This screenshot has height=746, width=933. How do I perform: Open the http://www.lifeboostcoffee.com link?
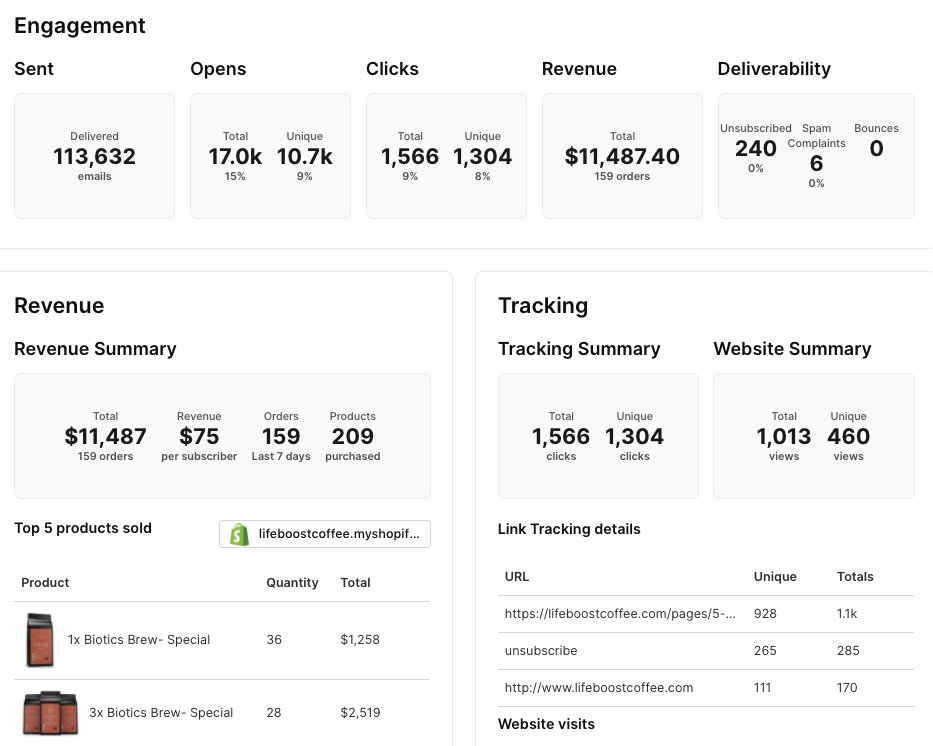598,687
